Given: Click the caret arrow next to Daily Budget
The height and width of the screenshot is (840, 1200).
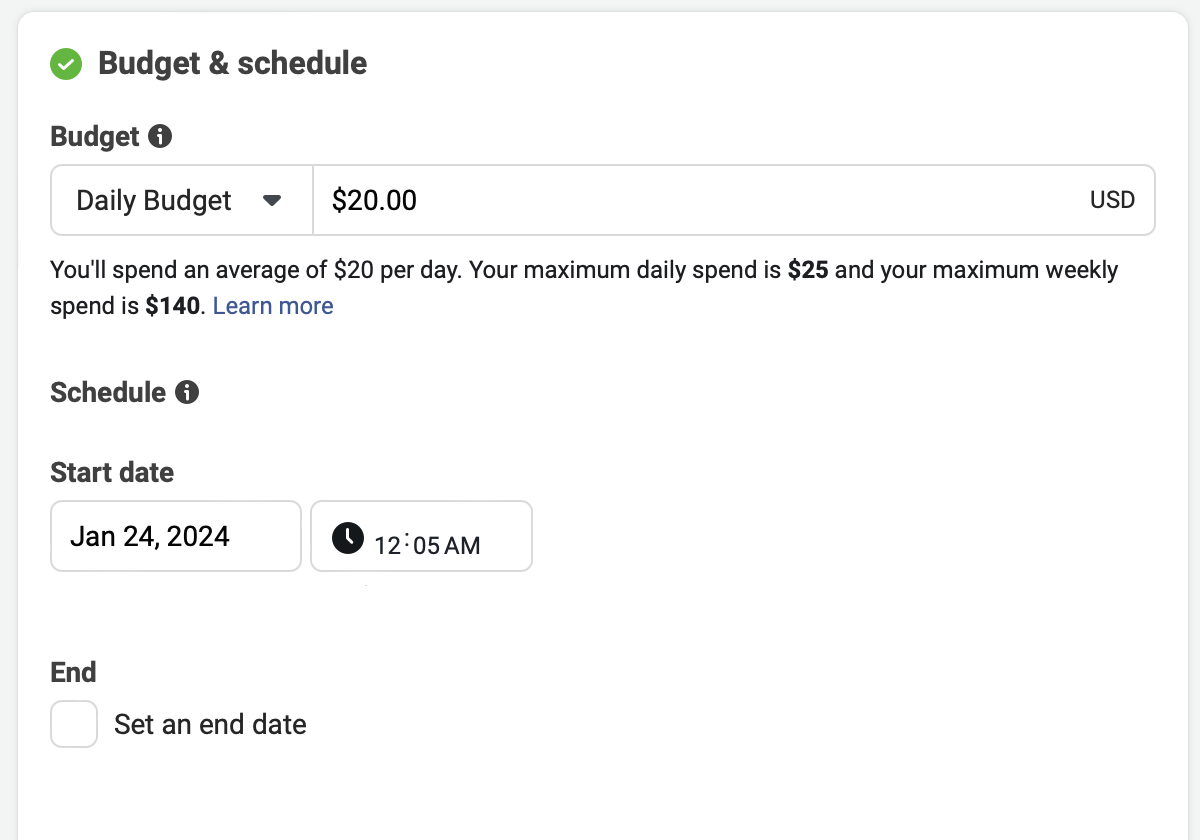Looking at the screenshot, I should (272, 201).
